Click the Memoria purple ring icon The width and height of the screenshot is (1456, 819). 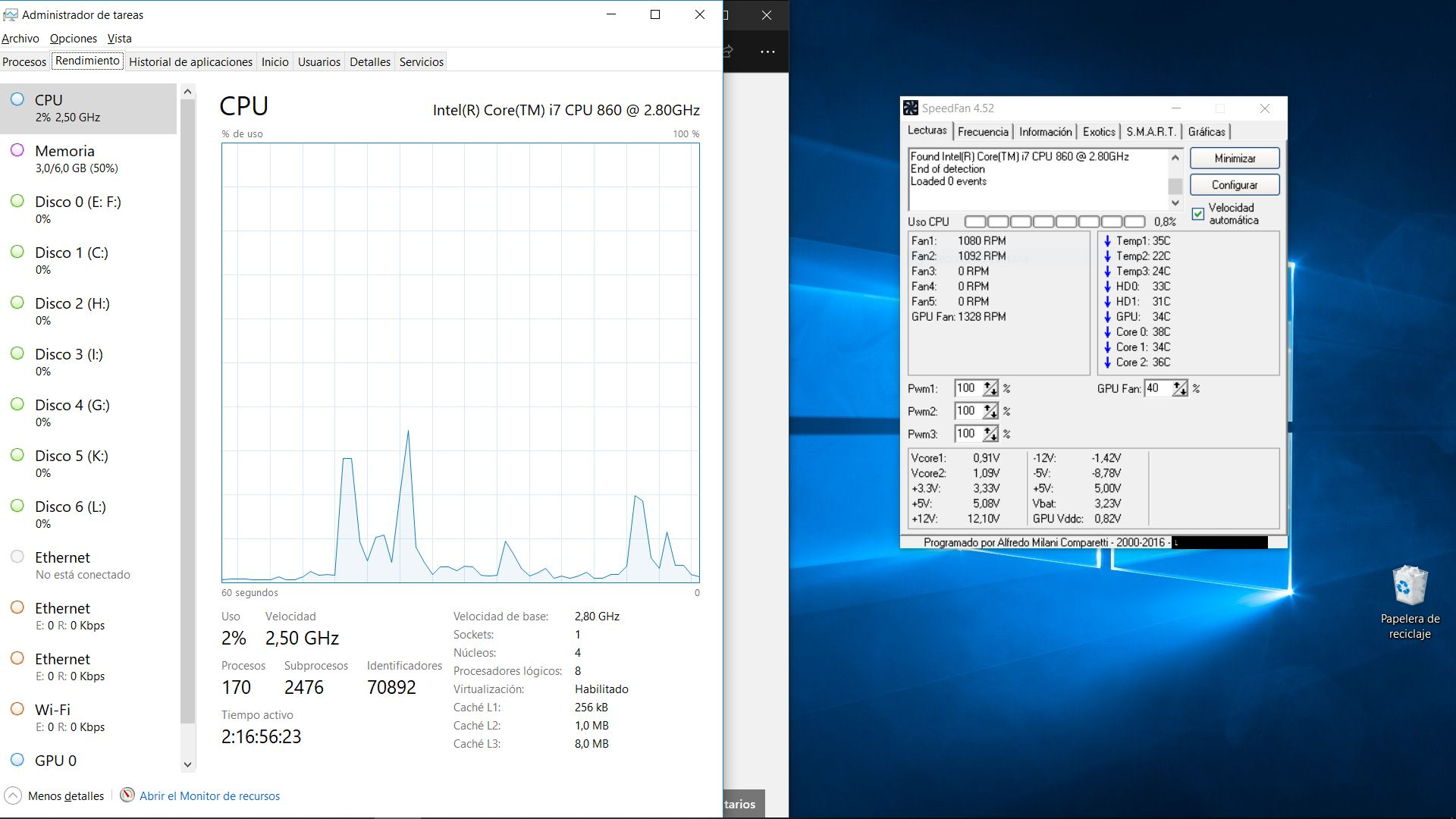[x=17, y=150]
